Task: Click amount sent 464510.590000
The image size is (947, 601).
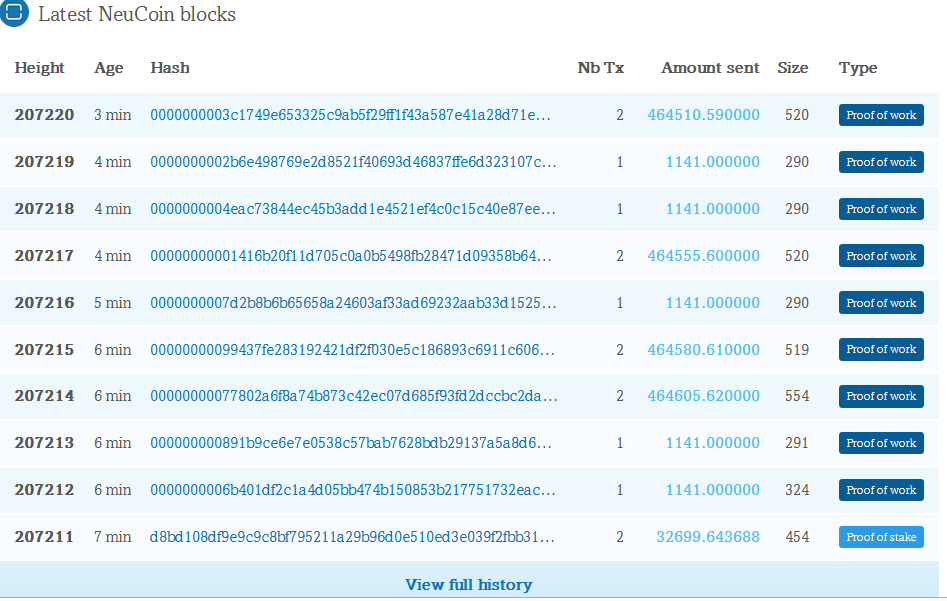Action: pos(704,115)
